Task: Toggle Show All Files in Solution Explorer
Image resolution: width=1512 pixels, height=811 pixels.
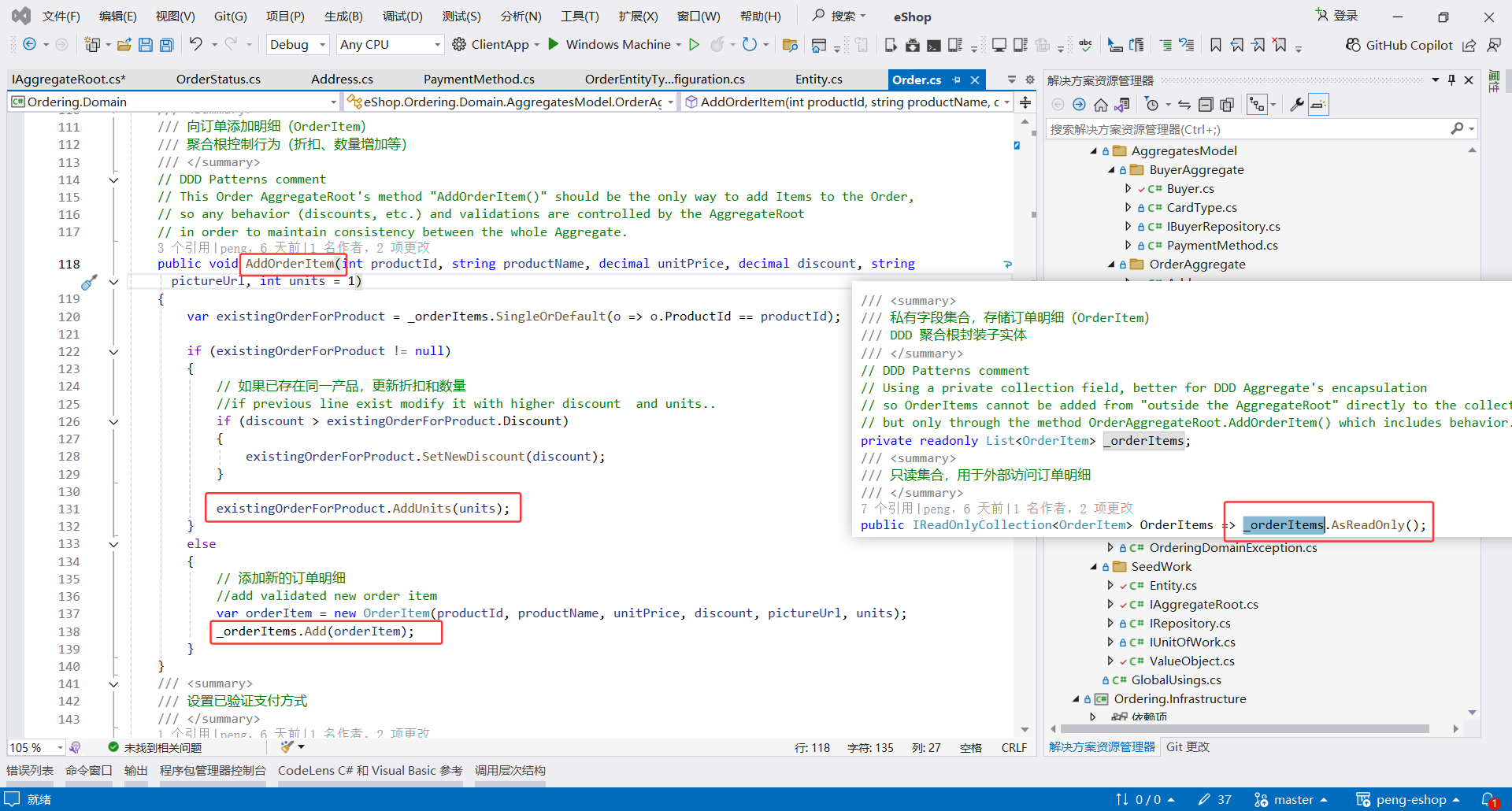Action: tap(1227, 105)
